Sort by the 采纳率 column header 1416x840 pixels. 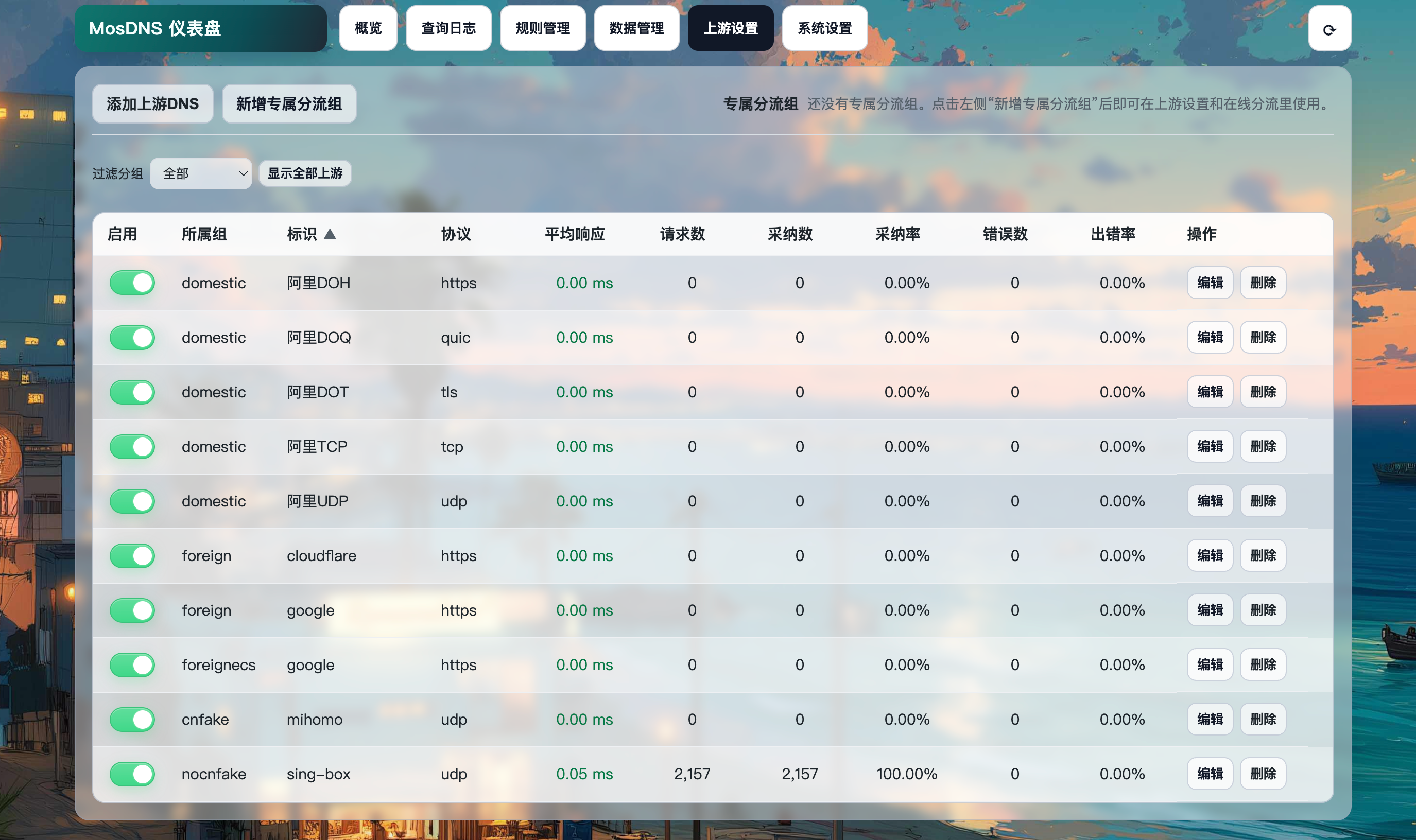click(x=897, y=234)
